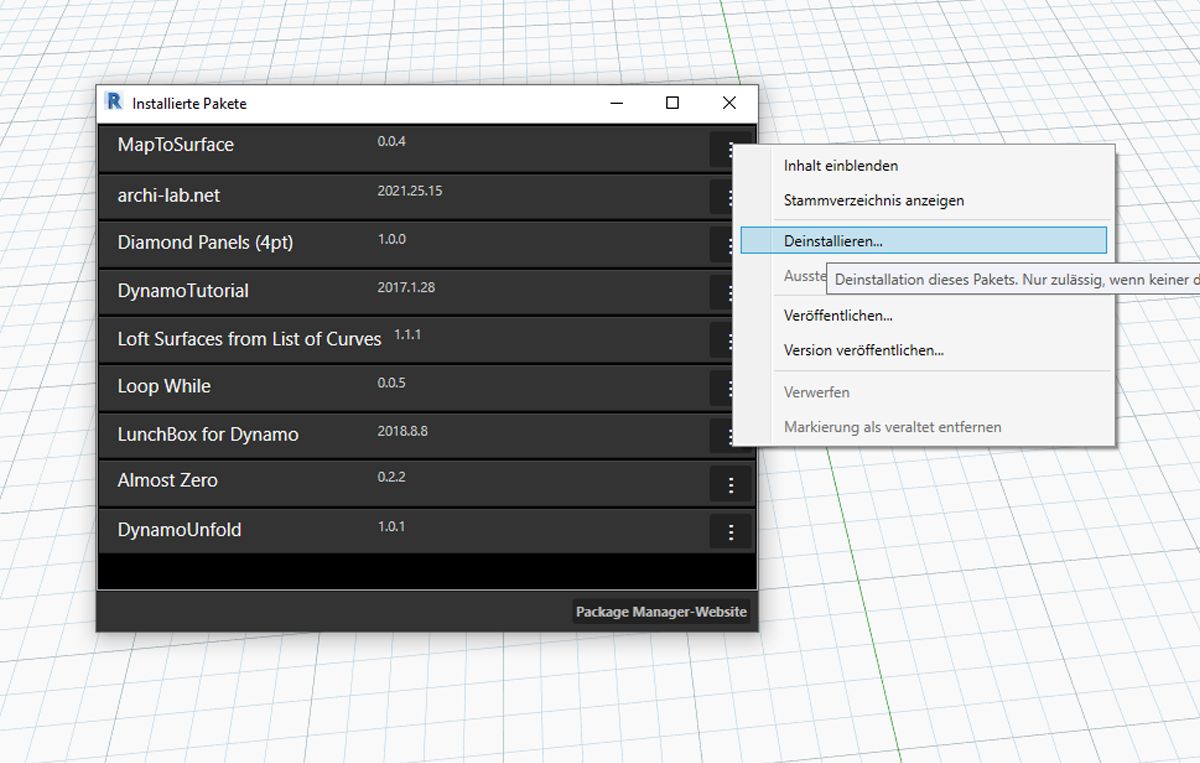Open the Package Manager-Website link
Screen dimensions: 1200x763
661,612
